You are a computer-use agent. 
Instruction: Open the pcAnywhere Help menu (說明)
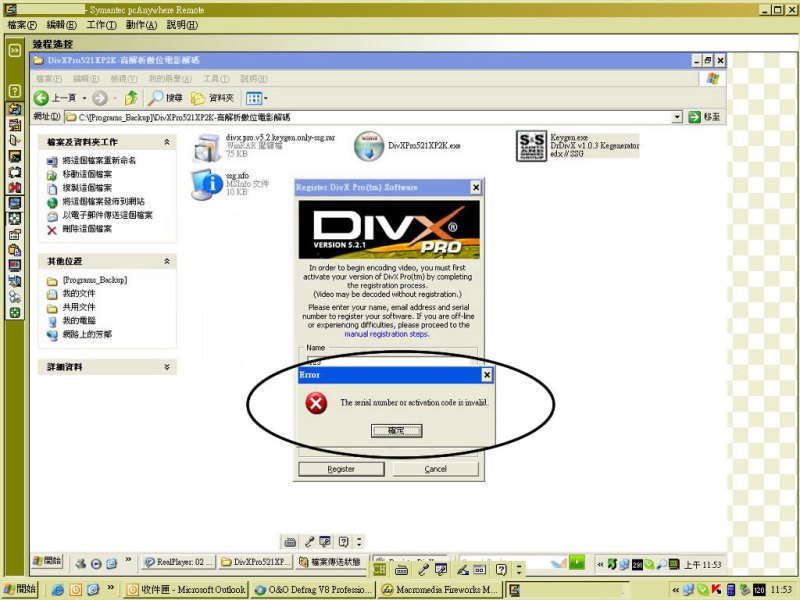point(182,25)
